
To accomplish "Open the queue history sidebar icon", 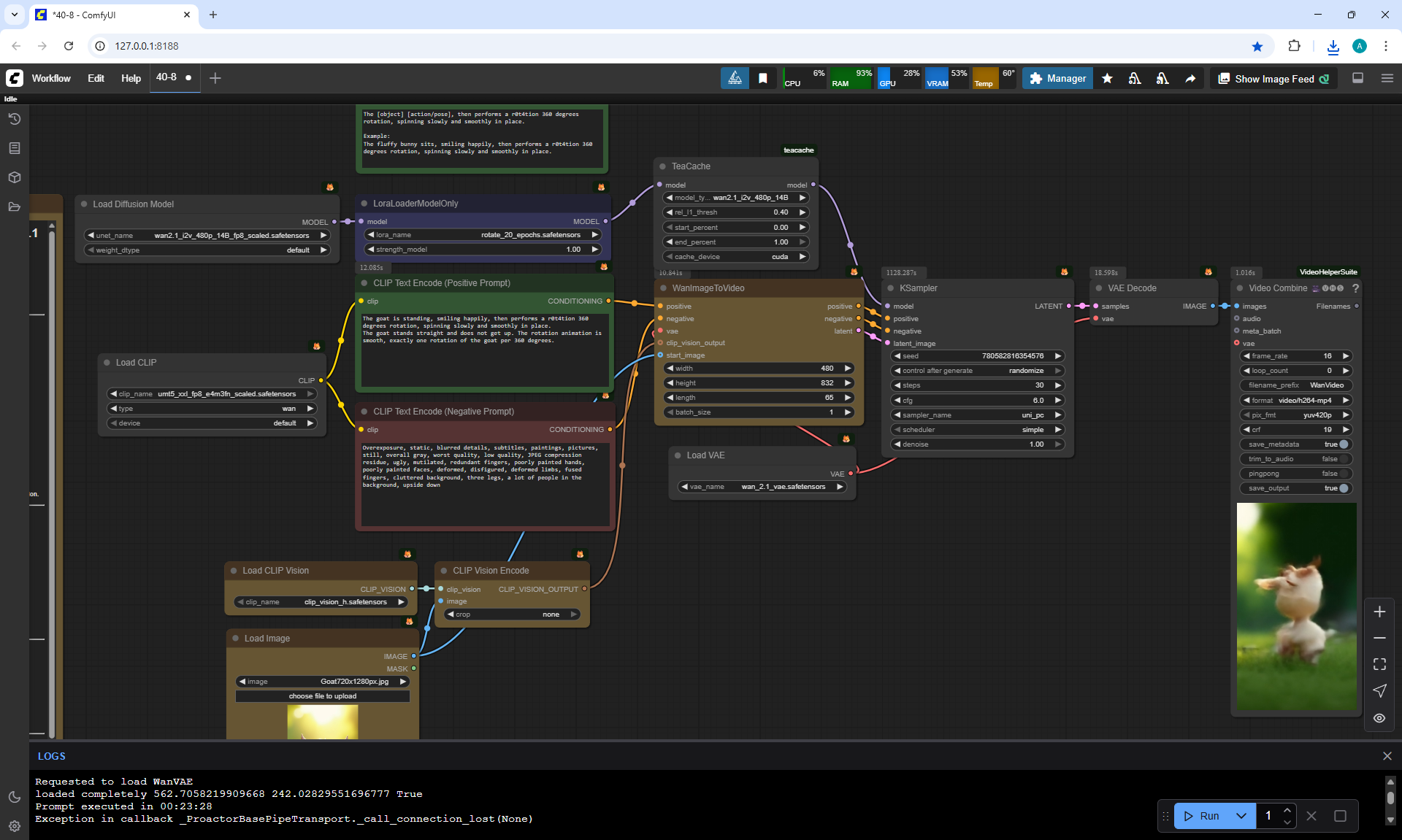I will [15, 119].
